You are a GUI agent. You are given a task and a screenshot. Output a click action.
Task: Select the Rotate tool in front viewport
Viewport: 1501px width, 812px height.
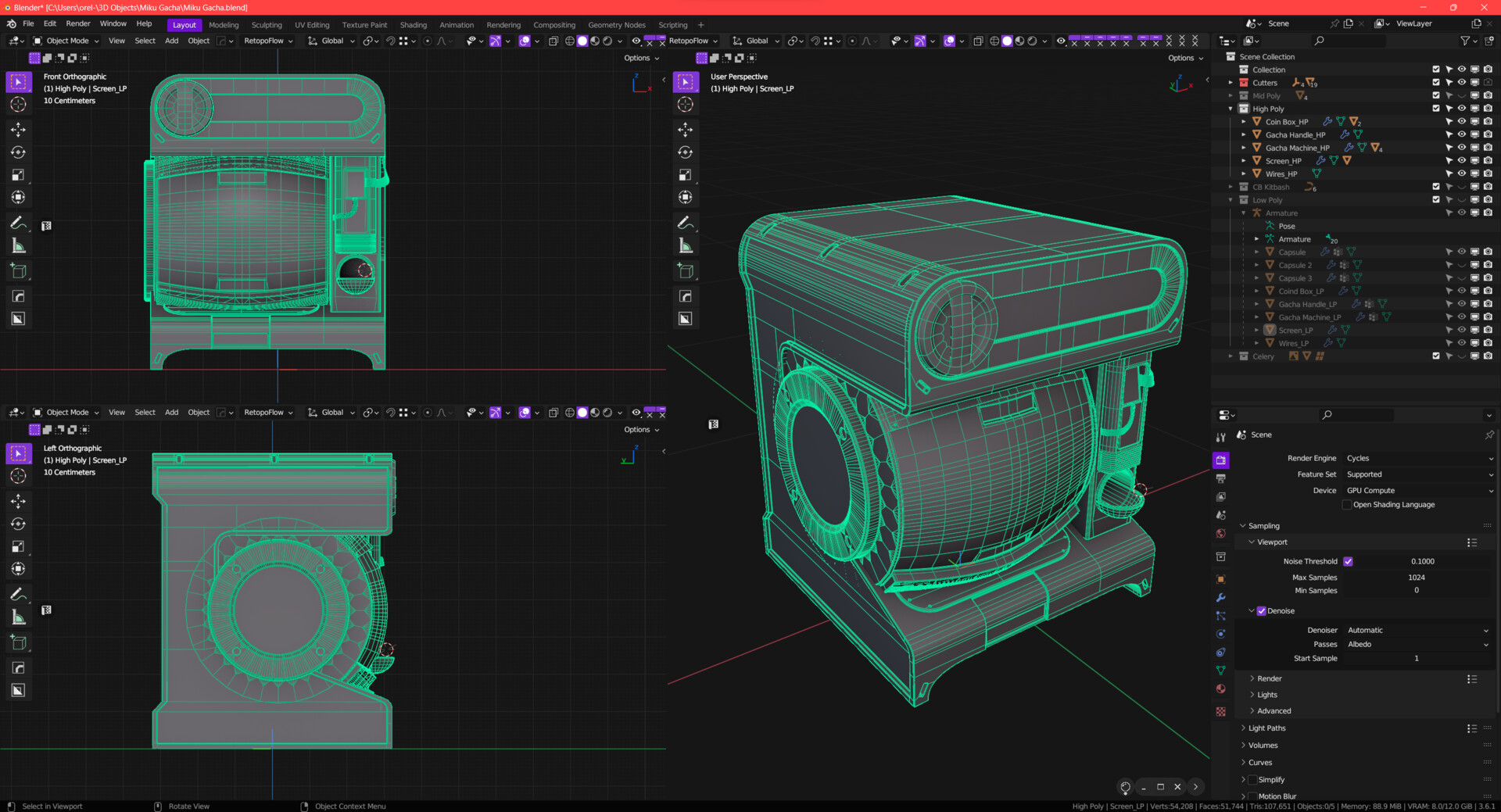point(19,152)
